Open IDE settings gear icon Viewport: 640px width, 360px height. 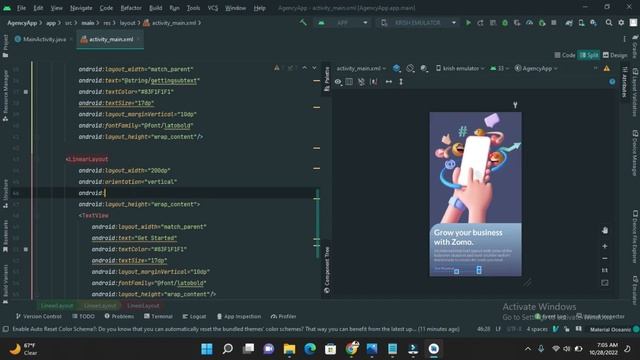[621, 23]
